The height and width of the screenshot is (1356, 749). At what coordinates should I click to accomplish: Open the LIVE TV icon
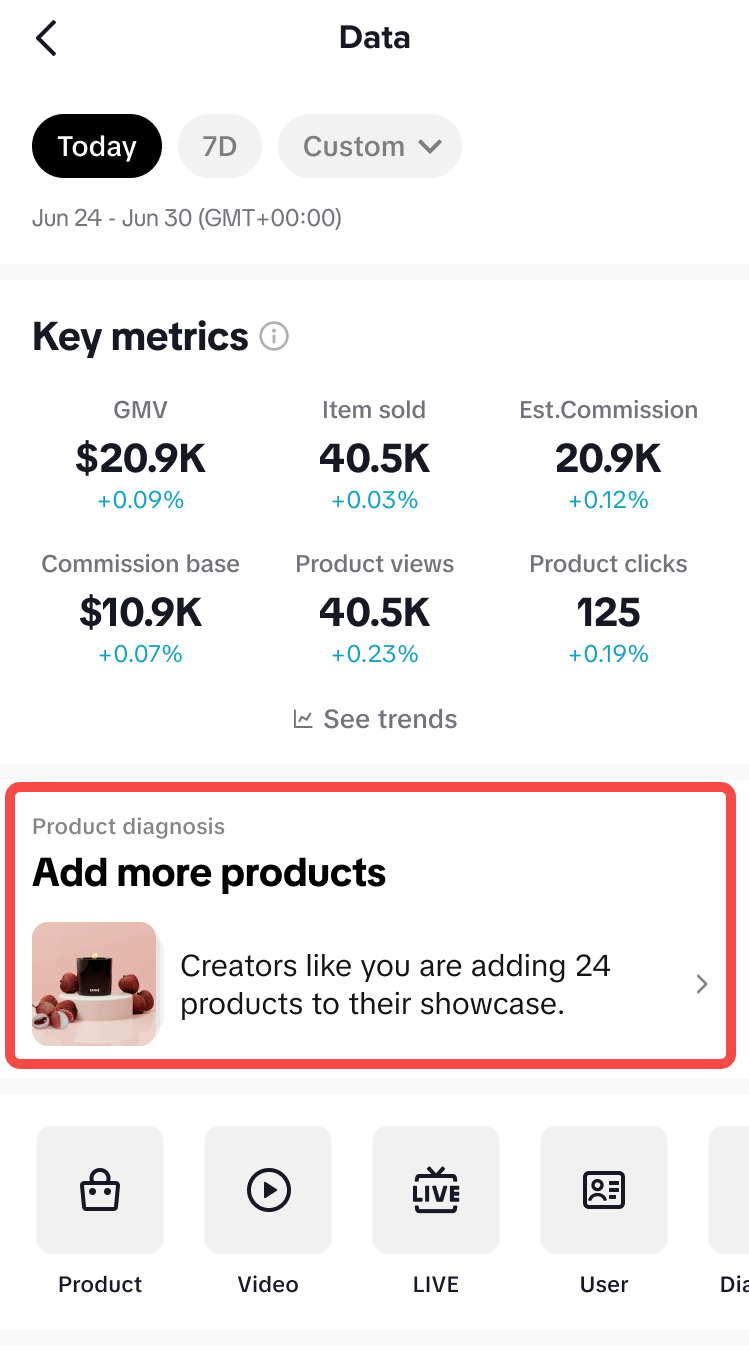click(x=436, y=1190)
